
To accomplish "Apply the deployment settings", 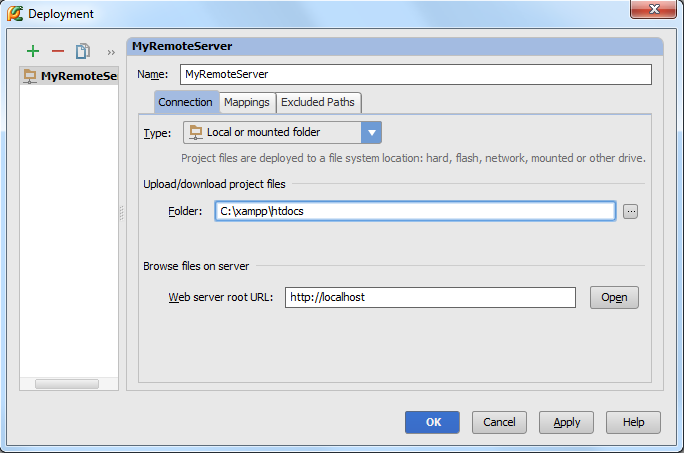I will pos(566,422).
